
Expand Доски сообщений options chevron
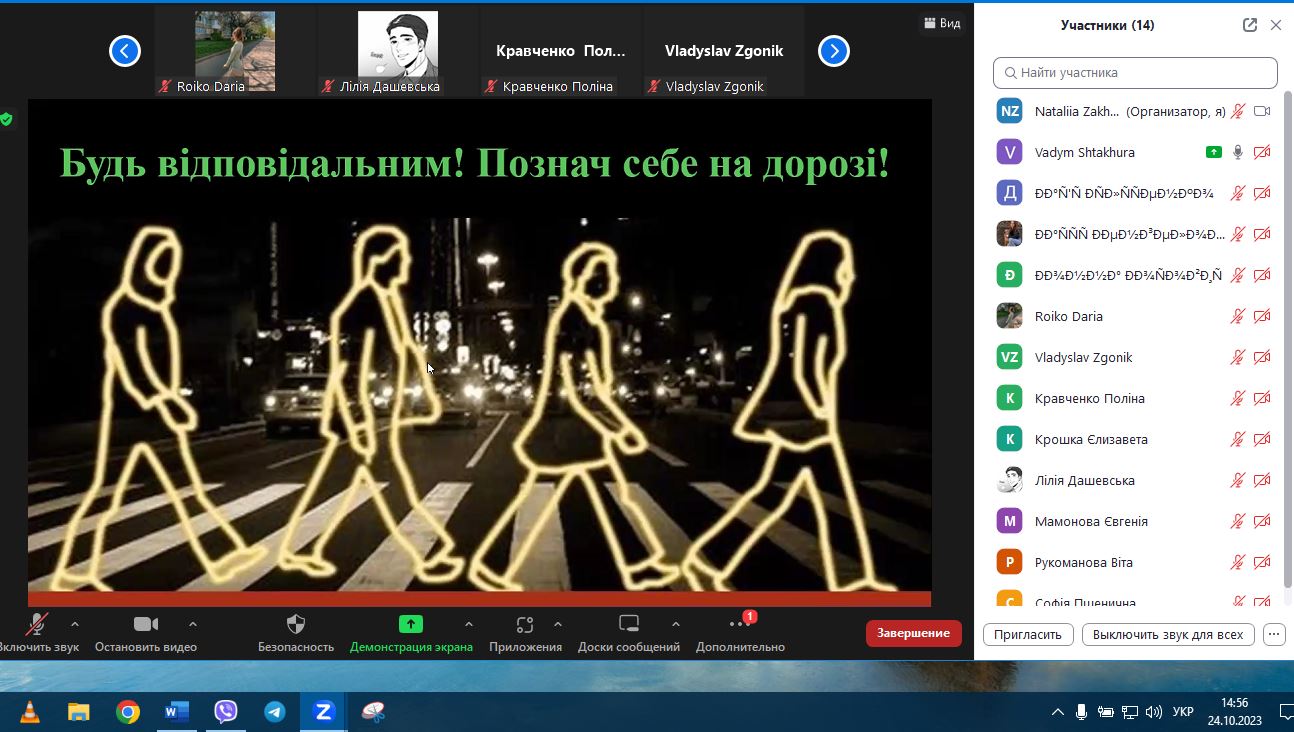(x=676, y=624)
